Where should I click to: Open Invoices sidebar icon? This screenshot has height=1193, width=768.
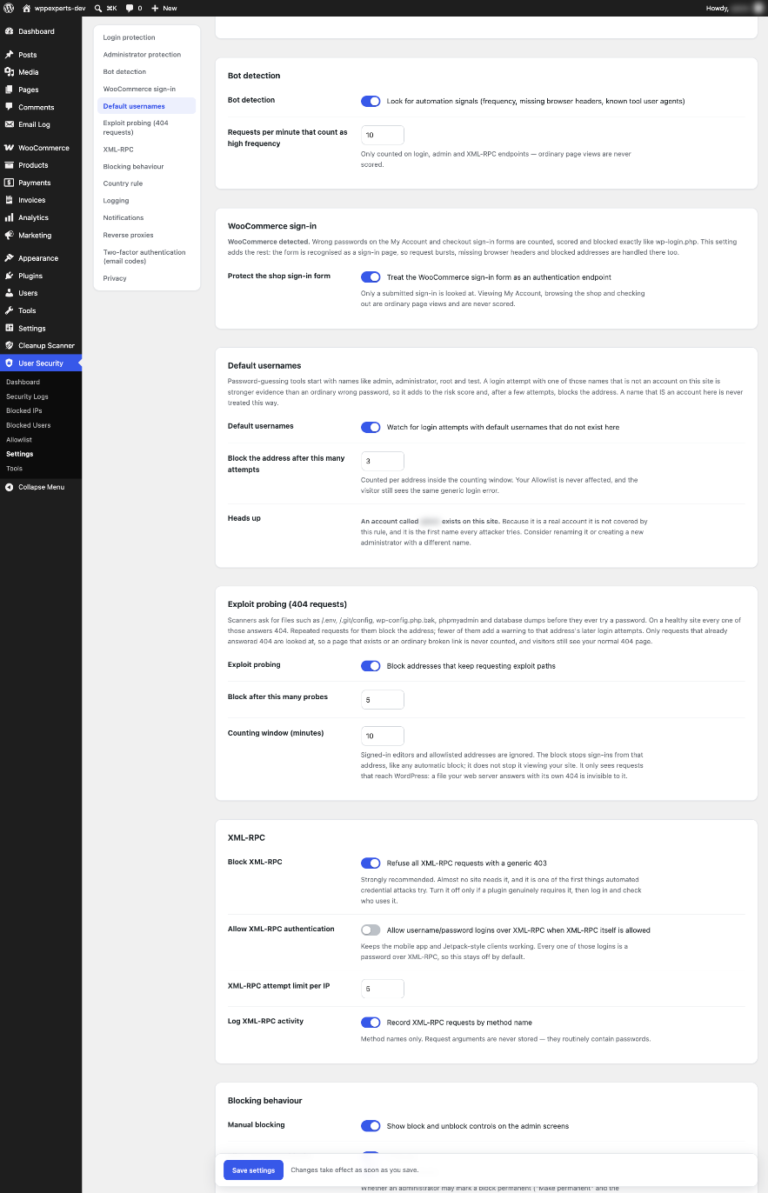click(9, 200)
